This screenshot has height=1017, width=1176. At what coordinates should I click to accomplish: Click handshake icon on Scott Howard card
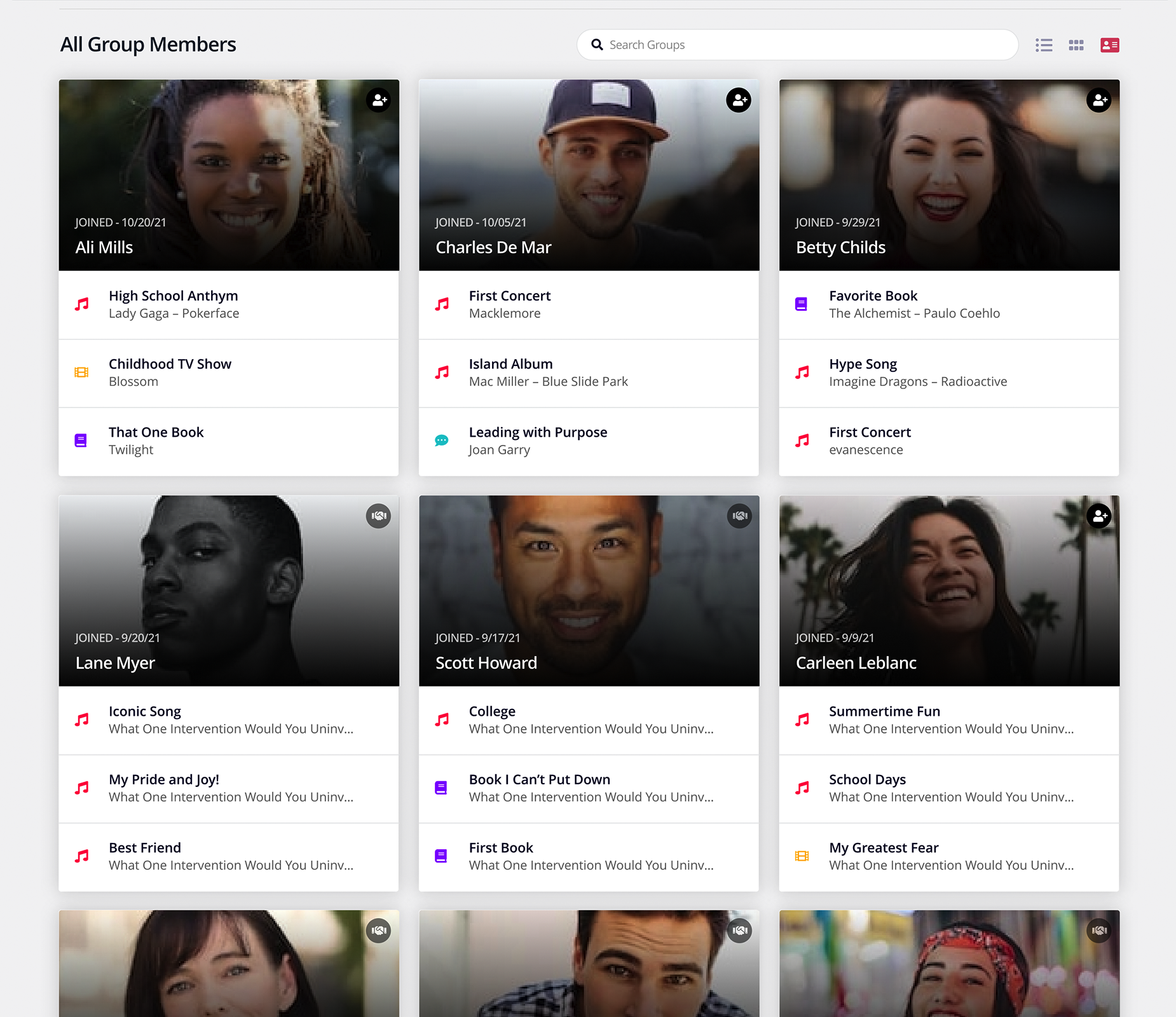tap(739, 515)
